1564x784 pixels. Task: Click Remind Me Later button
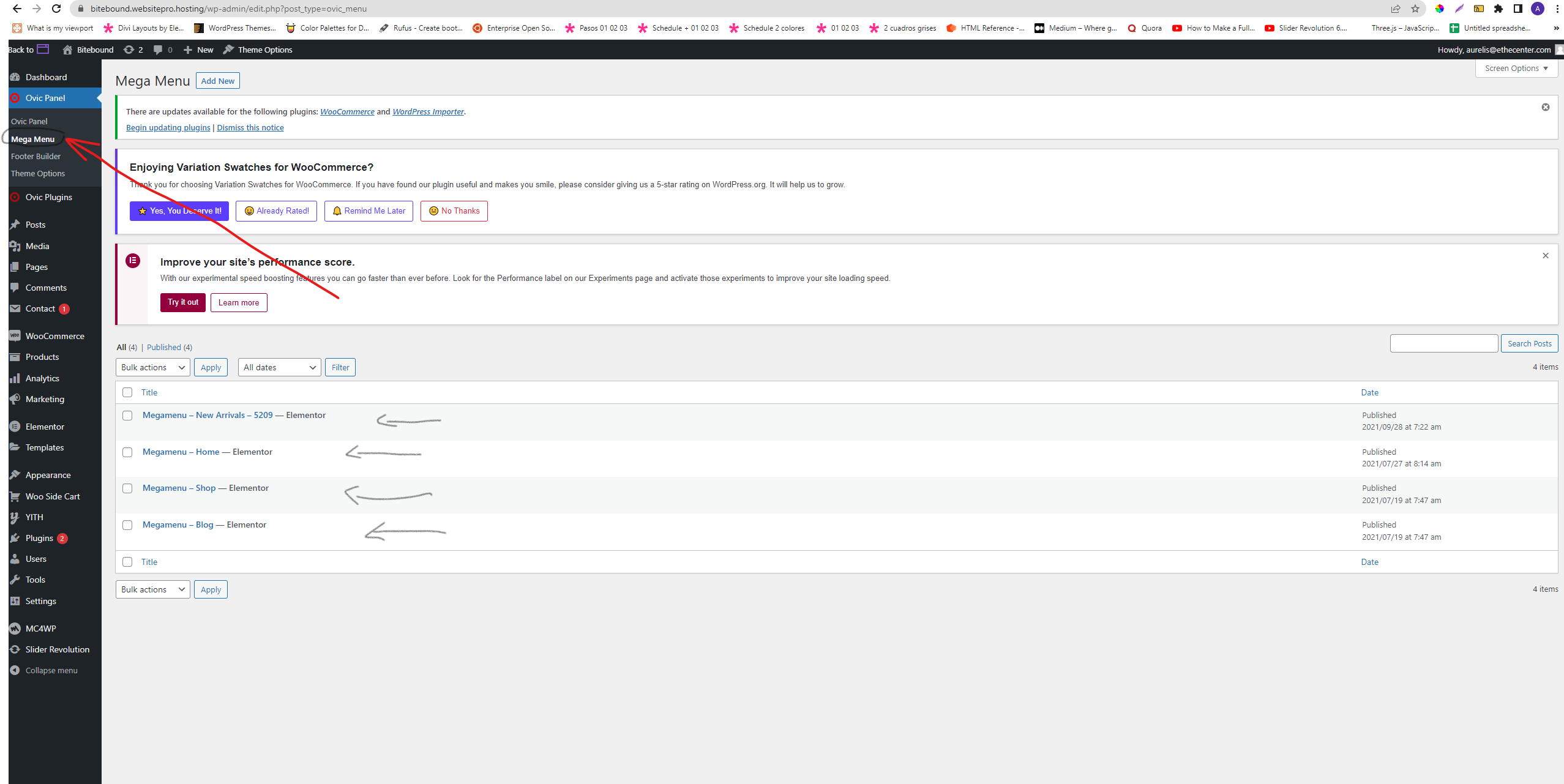point(369,211)
